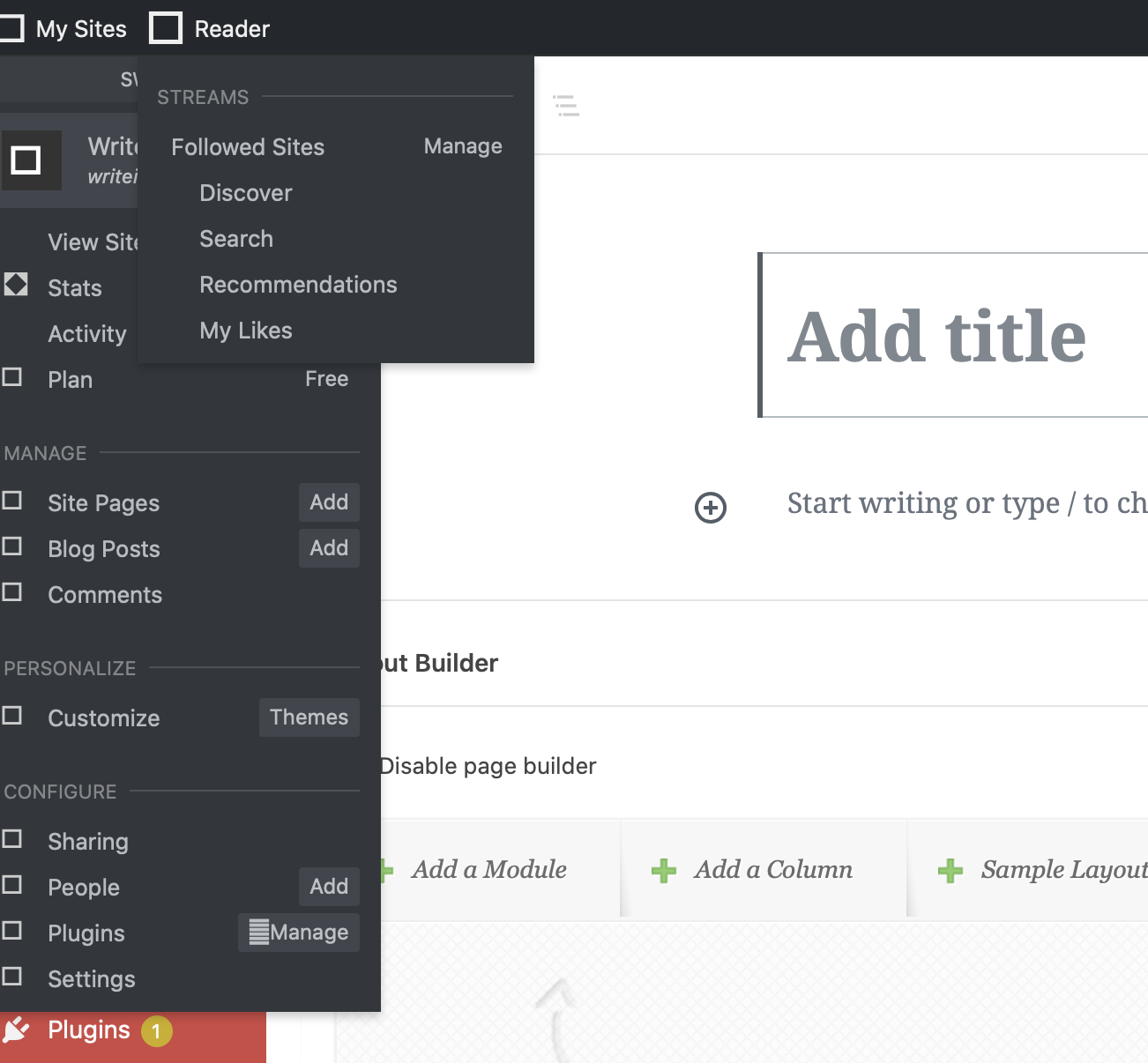
Task: Open My Sites in the top bar
Action: pos(81,29)
